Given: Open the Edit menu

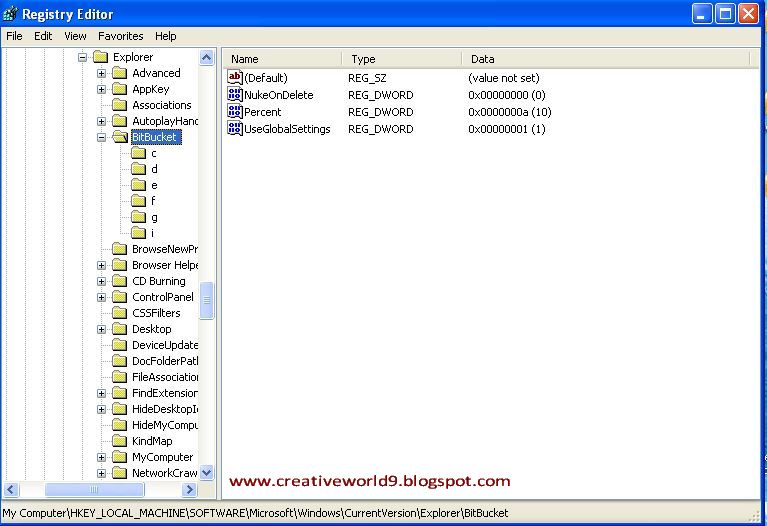Looking at the screenshot, I should [x=43, y=36].
